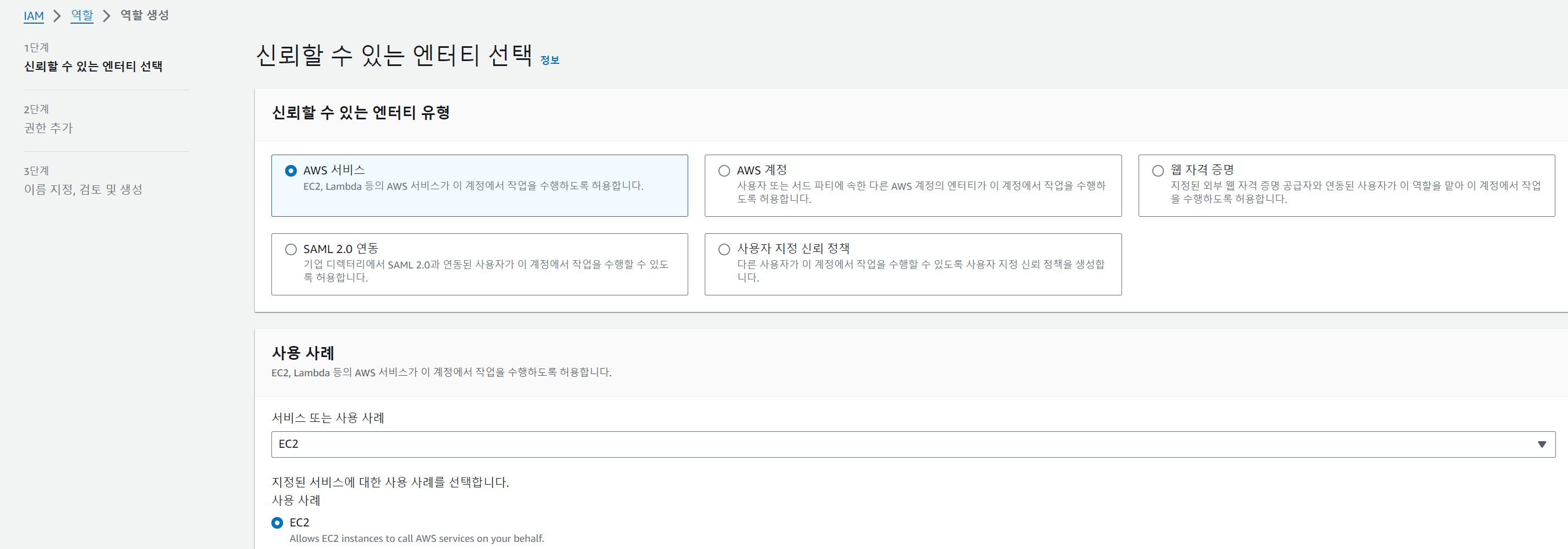Click the 역할 생성 breadcrumb text
Screen dimensions: 1568x549
pos(144,15)
